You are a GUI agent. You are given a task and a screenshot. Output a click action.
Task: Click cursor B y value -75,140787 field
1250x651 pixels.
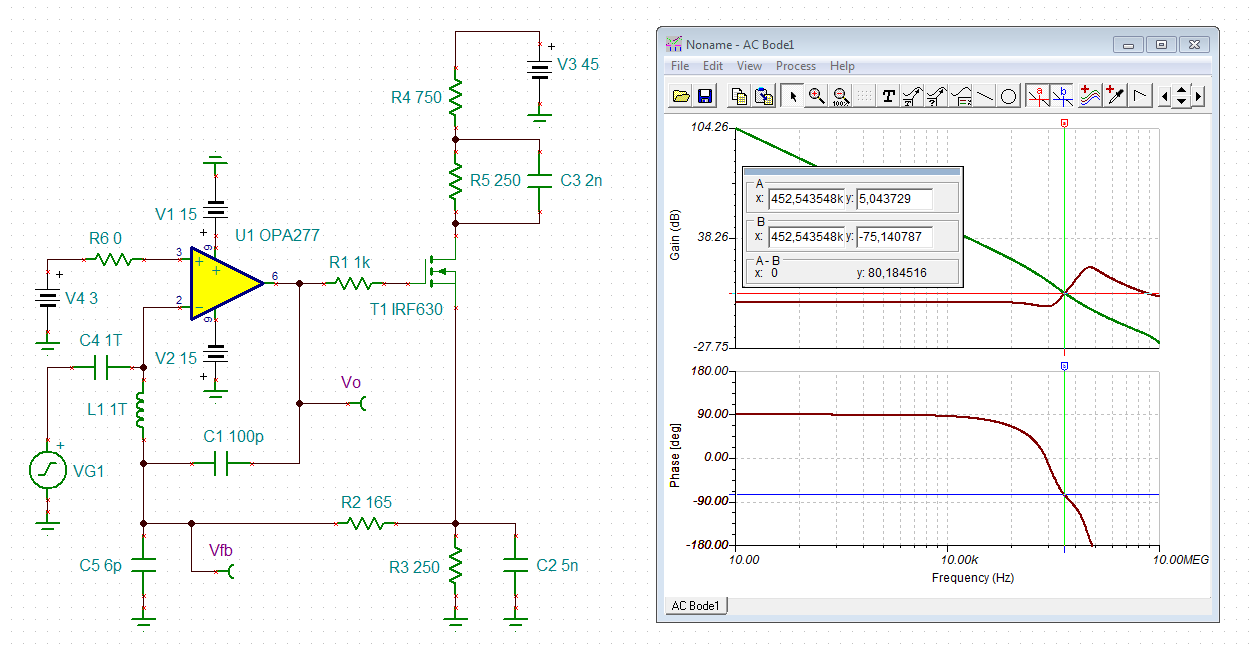point(895,237)
